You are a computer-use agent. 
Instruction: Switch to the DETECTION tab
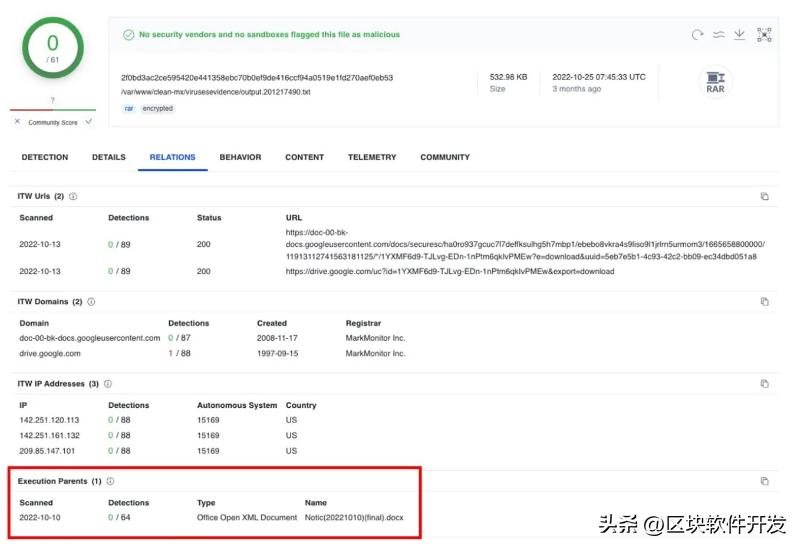point(44,157)
